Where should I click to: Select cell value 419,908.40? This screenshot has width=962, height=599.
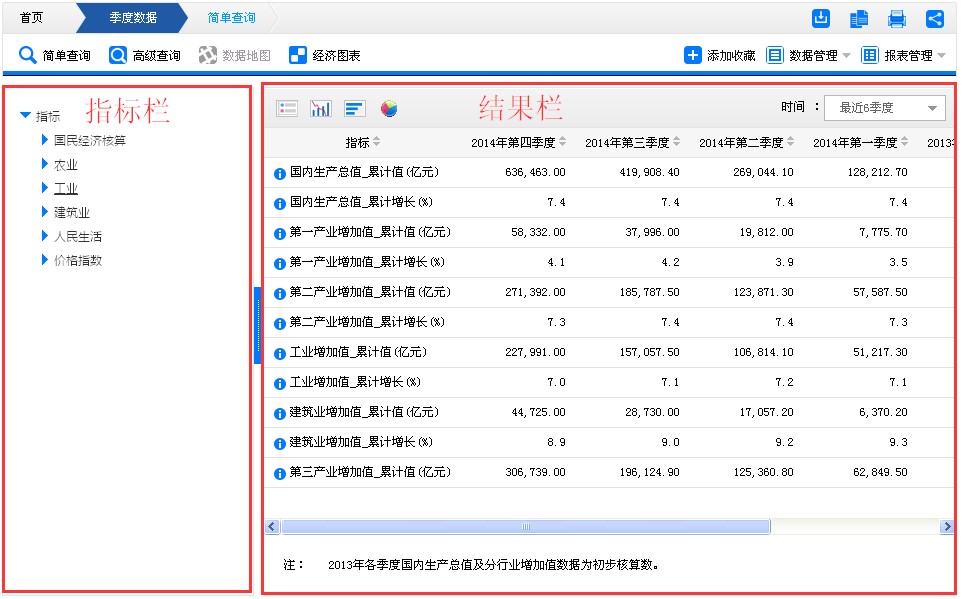point(649,172)
